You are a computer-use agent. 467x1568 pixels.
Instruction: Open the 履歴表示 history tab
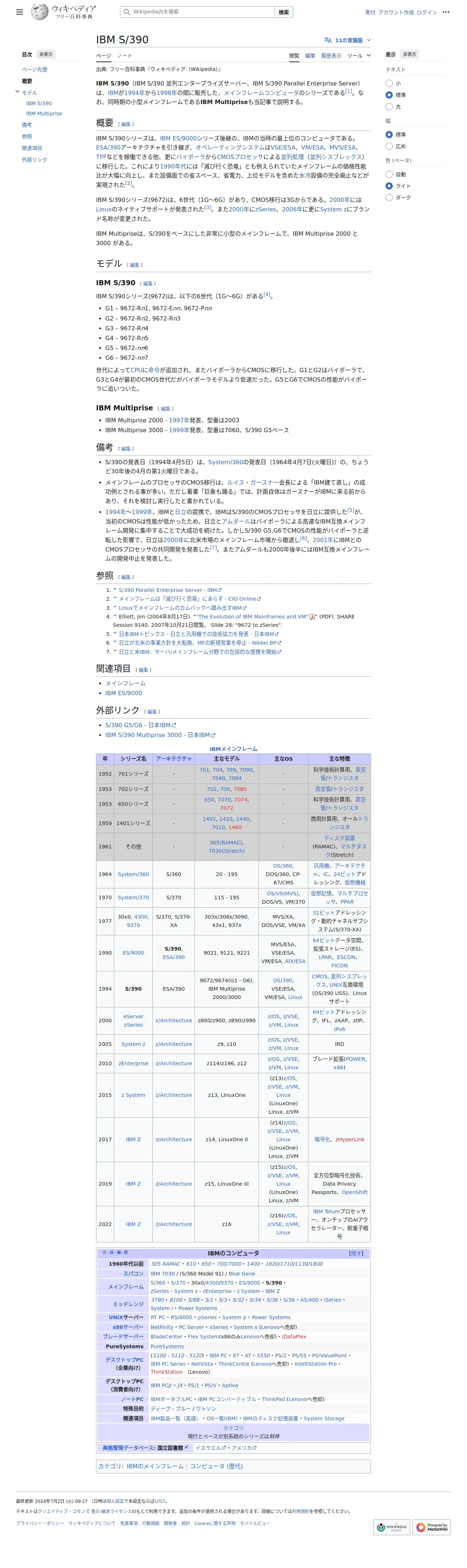coord(331,55)
